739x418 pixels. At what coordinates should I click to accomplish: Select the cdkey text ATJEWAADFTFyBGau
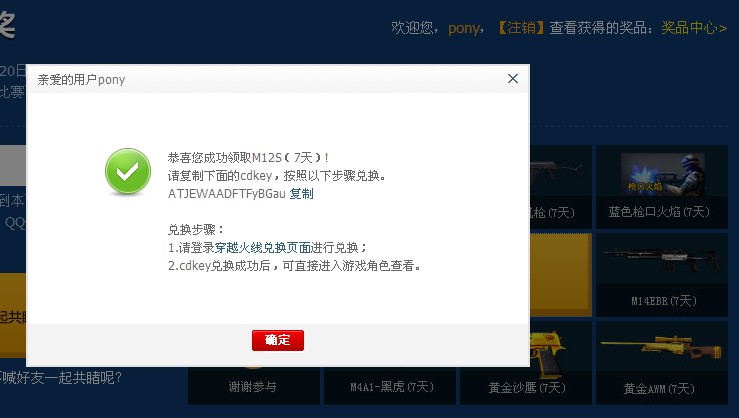point(227,194)
